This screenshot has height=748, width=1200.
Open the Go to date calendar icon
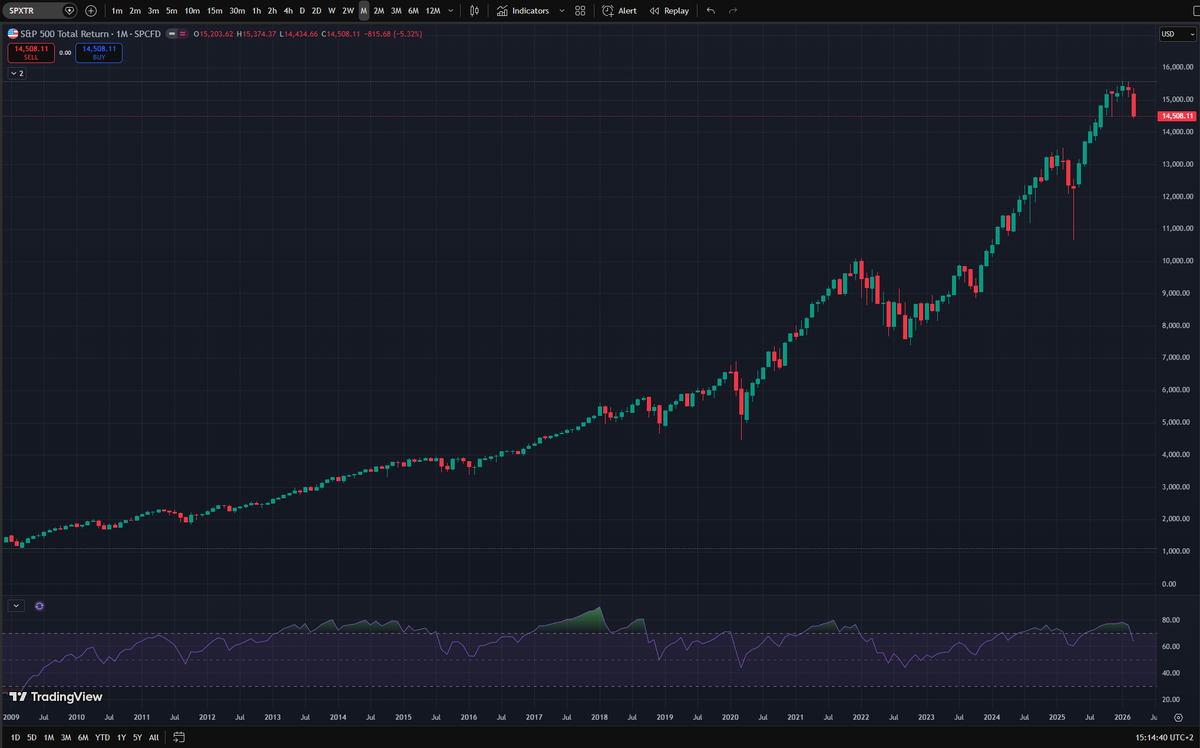click(178, 737)
